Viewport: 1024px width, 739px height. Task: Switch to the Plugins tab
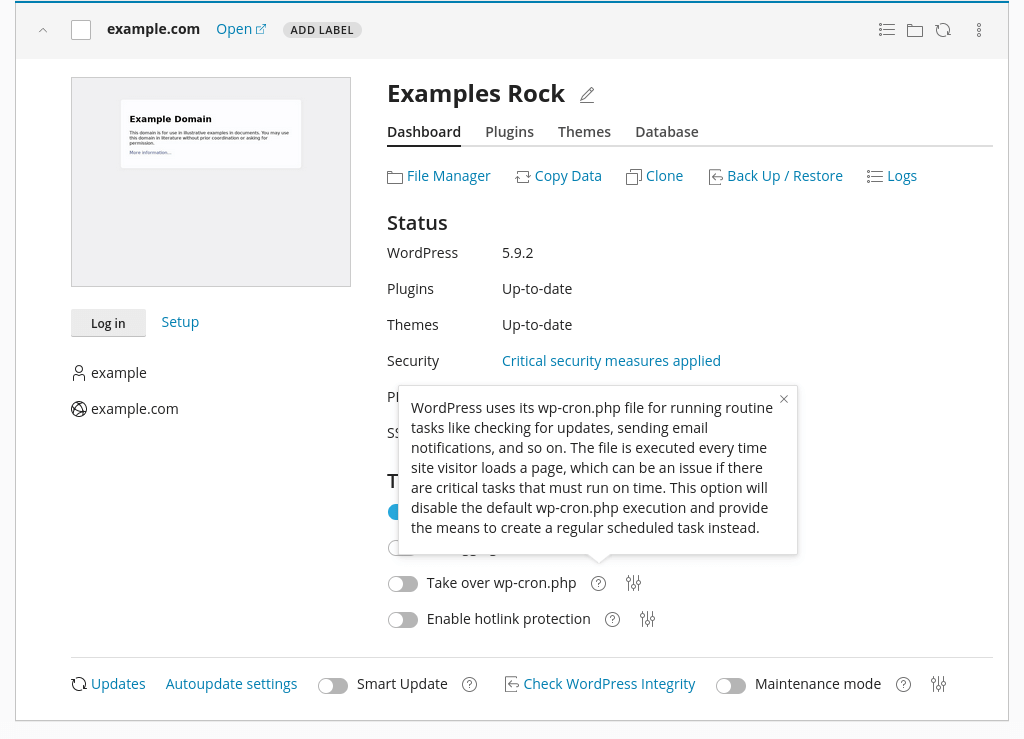pos(509,131)
